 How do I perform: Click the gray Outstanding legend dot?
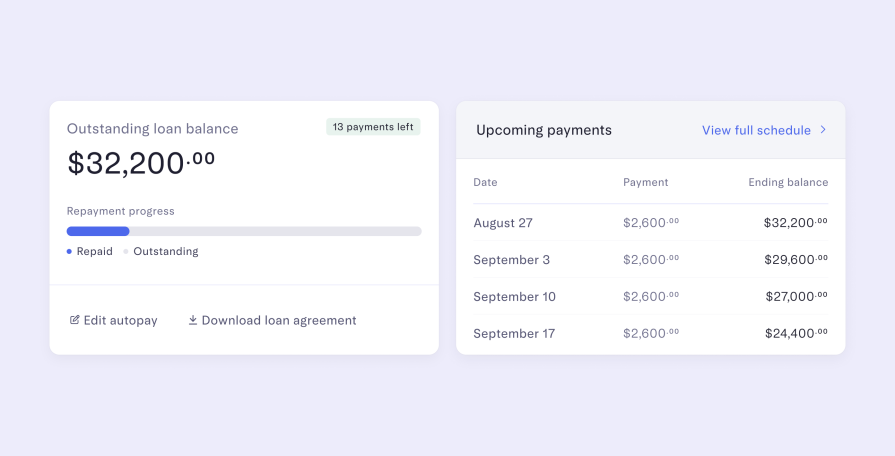(126, 252)
